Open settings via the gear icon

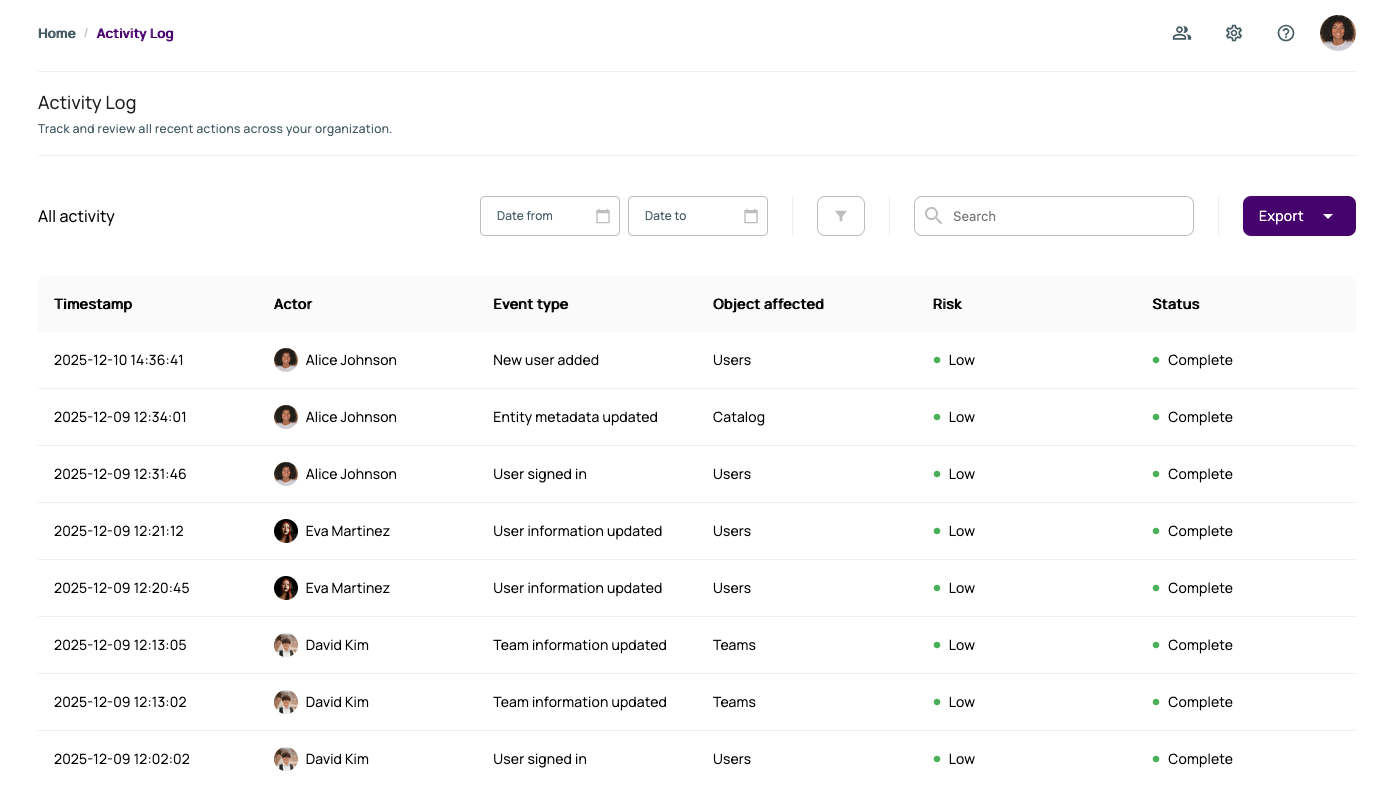tap(1234, 33)
